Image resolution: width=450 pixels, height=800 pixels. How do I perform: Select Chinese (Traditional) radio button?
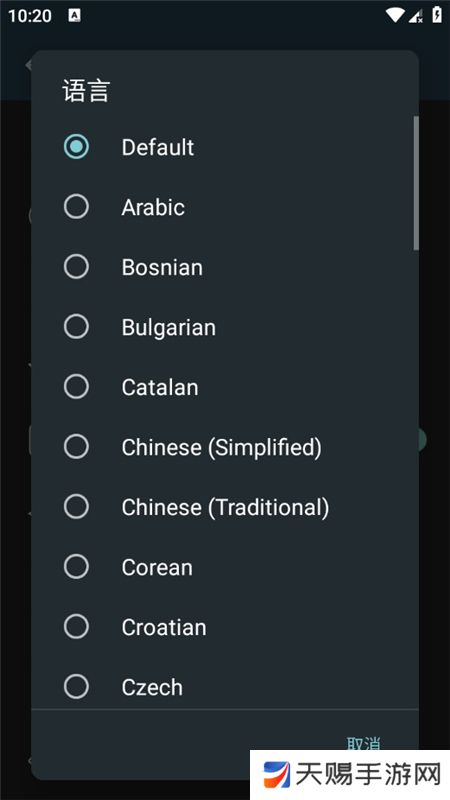(76, 507)
